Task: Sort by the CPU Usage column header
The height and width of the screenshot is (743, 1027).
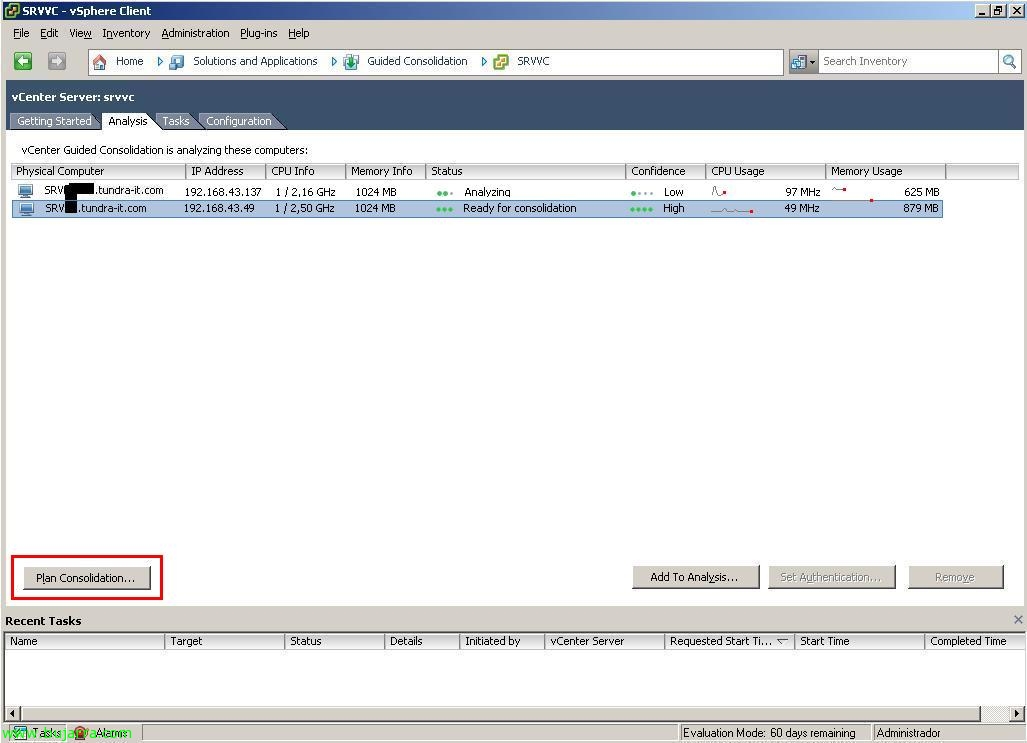Action: (x=765, y=171)
